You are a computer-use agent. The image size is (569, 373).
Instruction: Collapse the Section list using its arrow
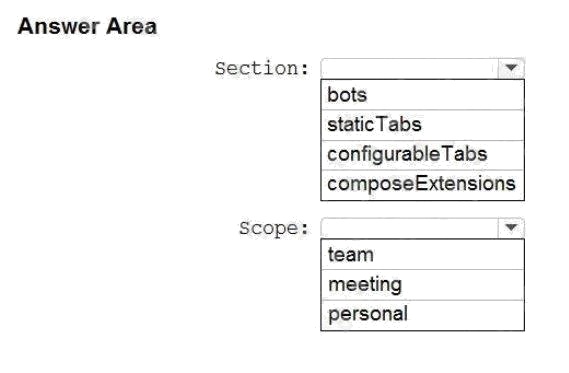pos(511,68)
